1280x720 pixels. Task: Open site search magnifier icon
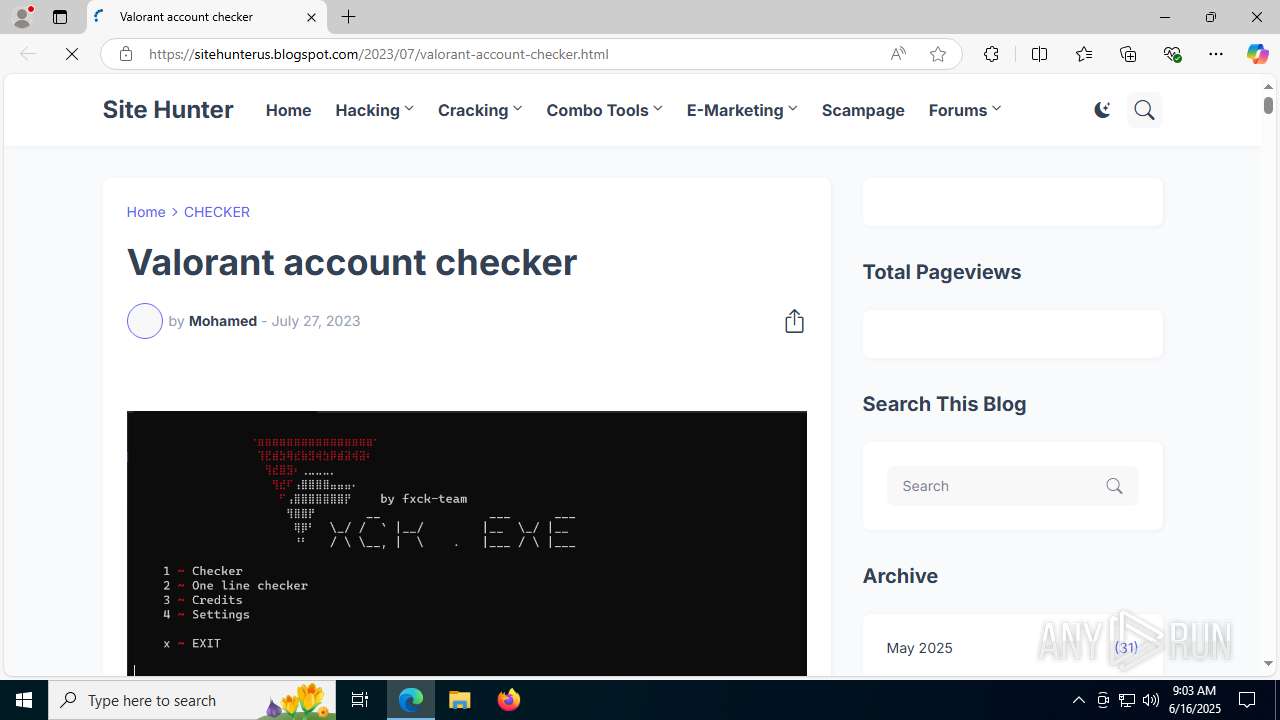tap(1145, 110)
